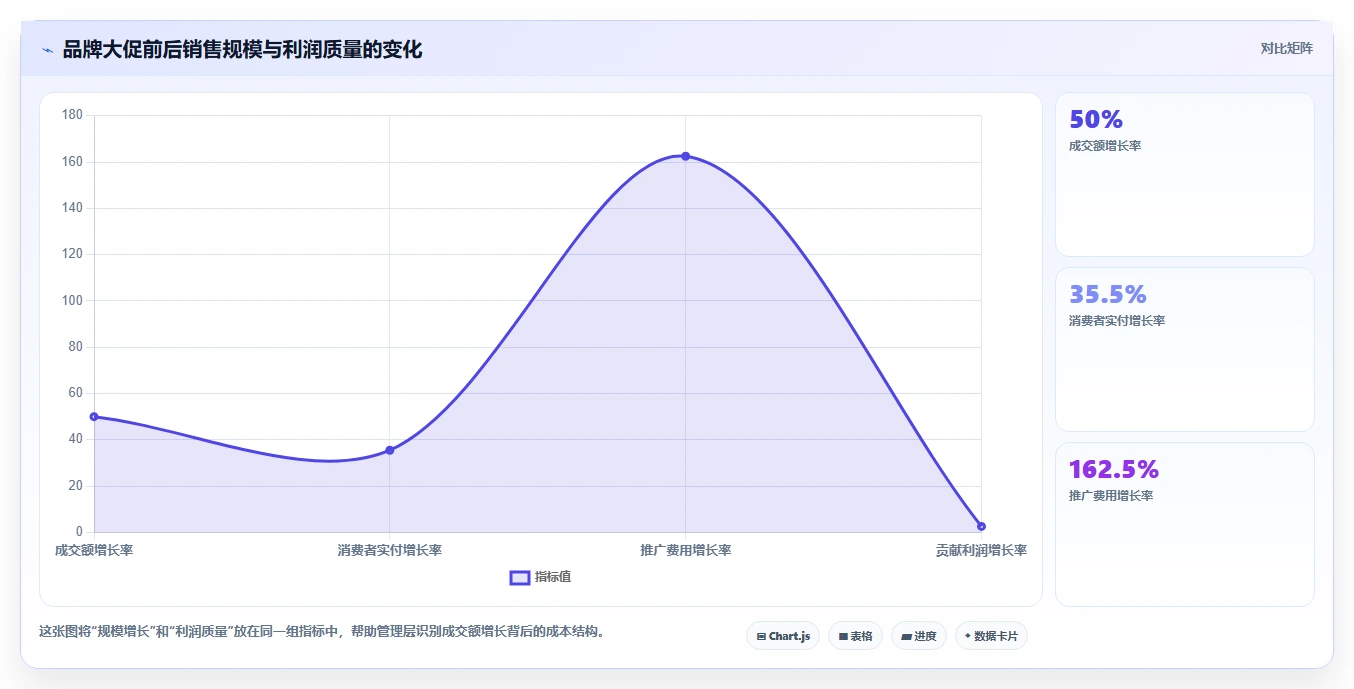Select the Chart.js tag
Viewport: 1354px width, 689px height.
pos(783,636)
